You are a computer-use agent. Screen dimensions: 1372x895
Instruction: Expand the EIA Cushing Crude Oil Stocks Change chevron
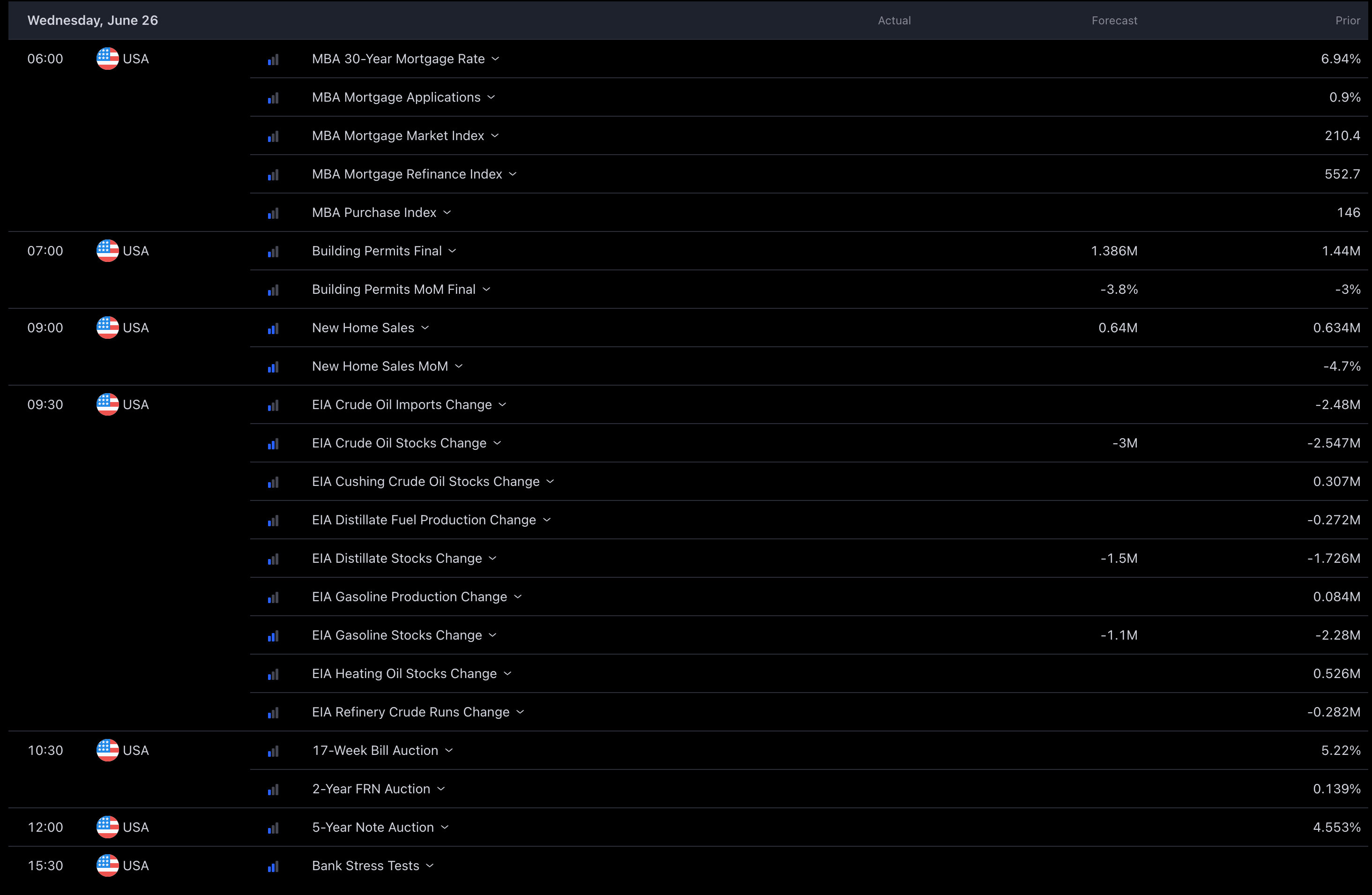pyautogui.click(x=550, y=481)
